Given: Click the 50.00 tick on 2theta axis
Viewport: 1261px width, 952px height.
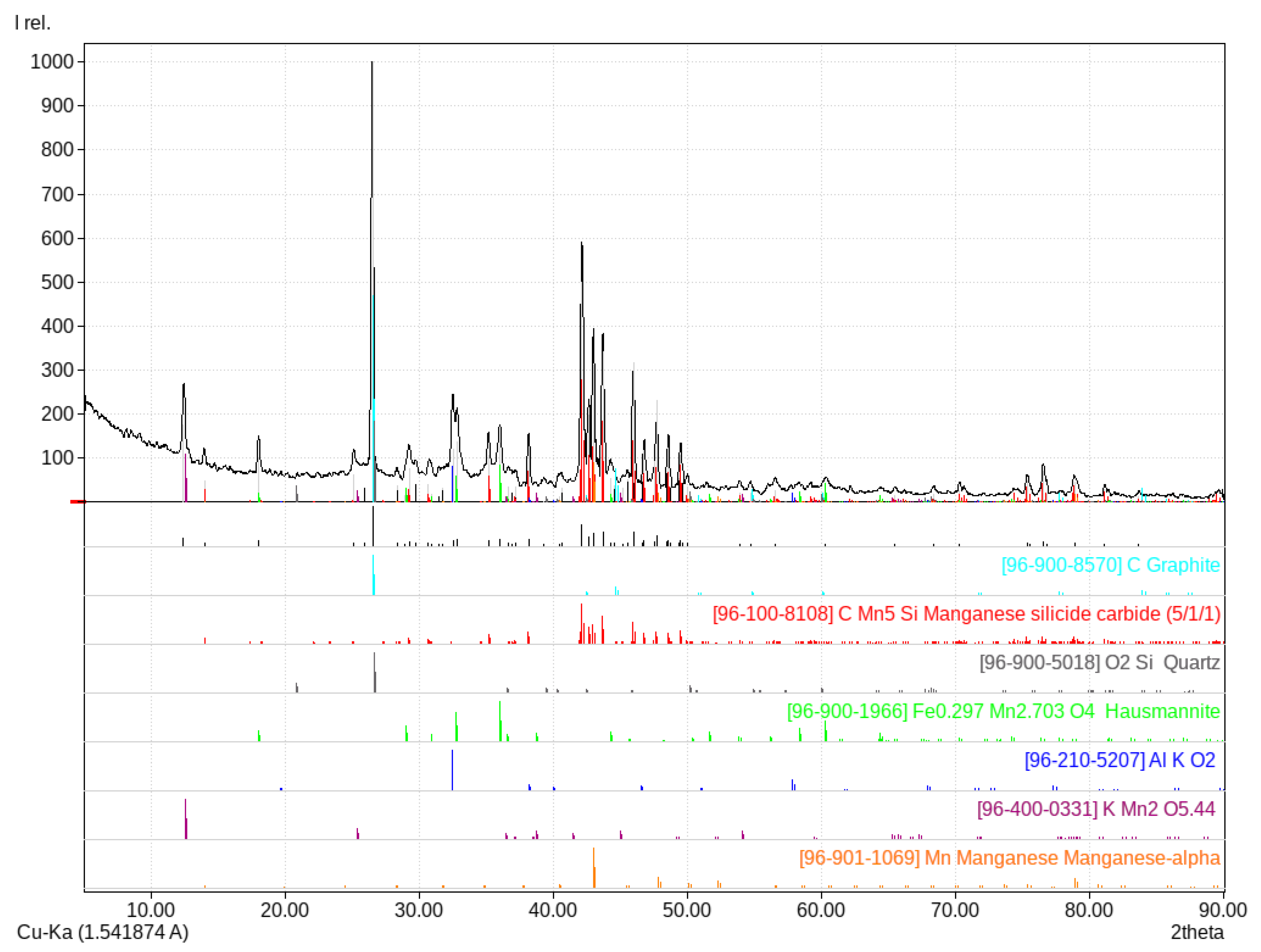Looking at the screenshot, I should [686, 910].
